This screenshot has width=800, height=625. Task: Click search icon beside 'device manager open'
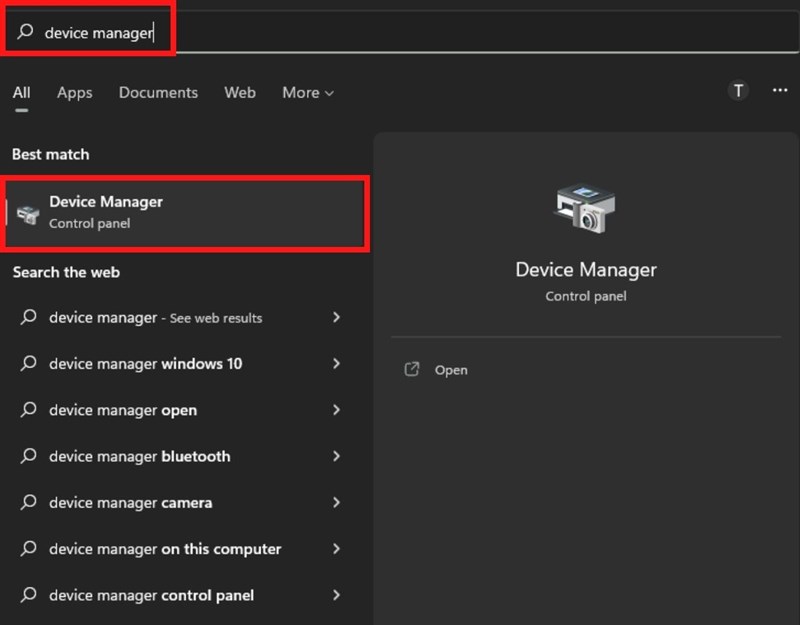pyautogui.click(x=29, y=410)
